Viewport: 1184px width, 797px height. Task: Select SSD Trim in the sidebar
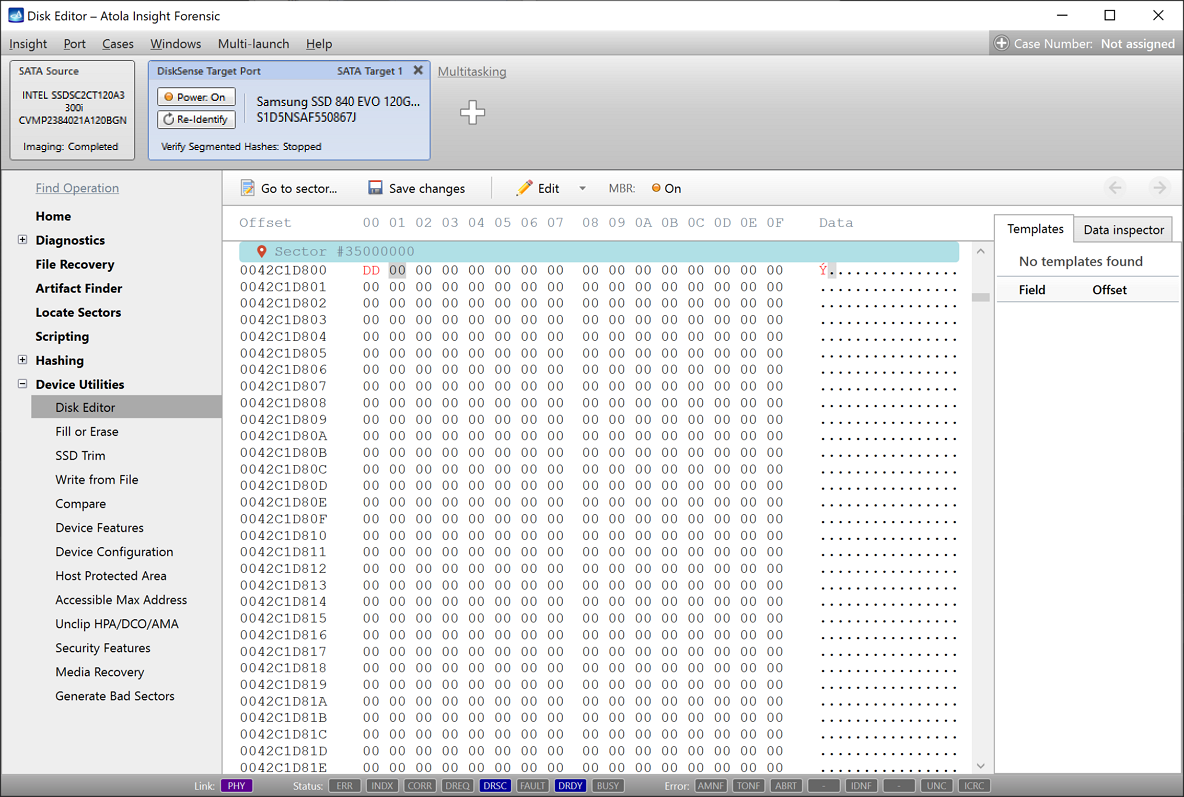click(x=82, y=455)
